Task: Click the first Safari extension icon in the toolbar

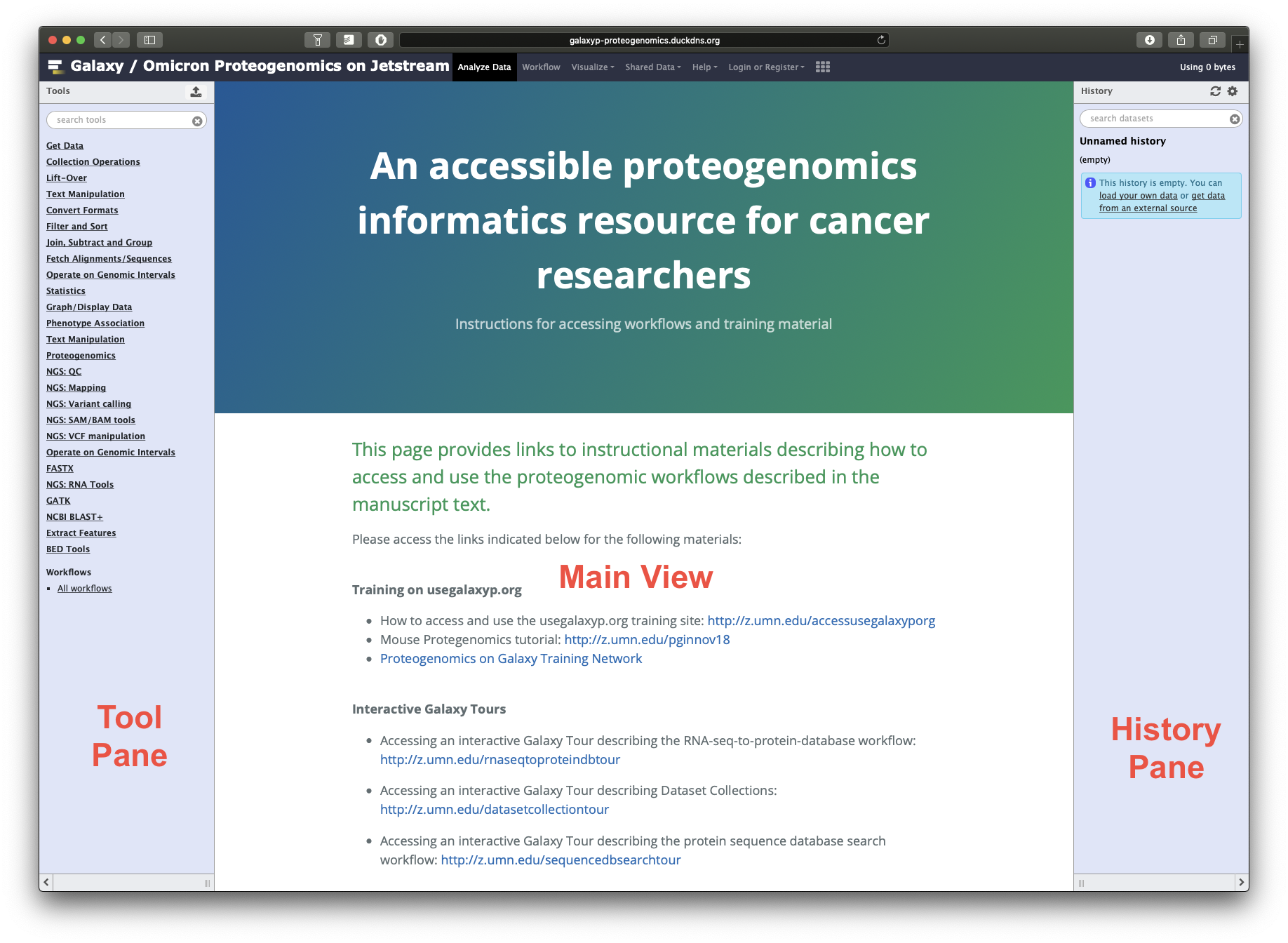Action: pos(317,40)
